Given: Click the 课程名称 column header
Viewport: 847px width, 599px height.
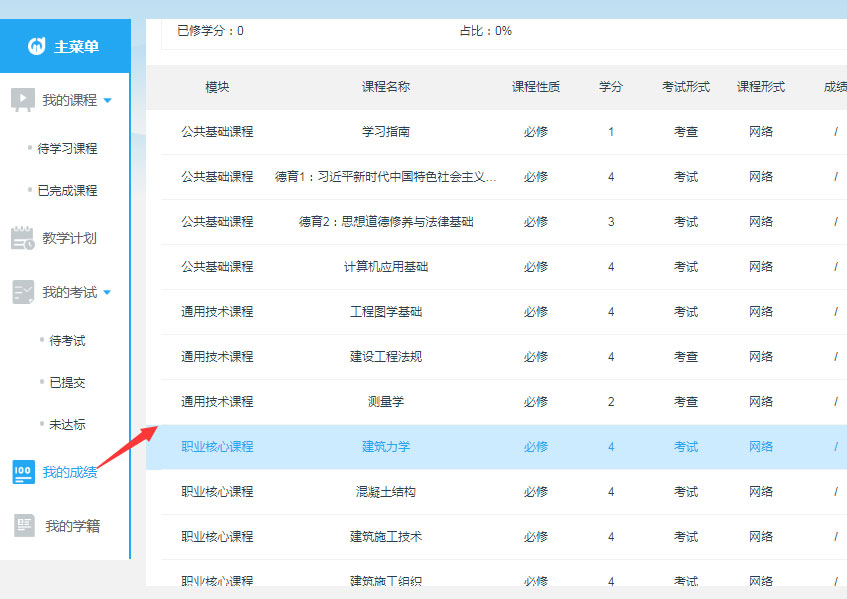Looking at the screenshot, I should [x=386, y=87].
